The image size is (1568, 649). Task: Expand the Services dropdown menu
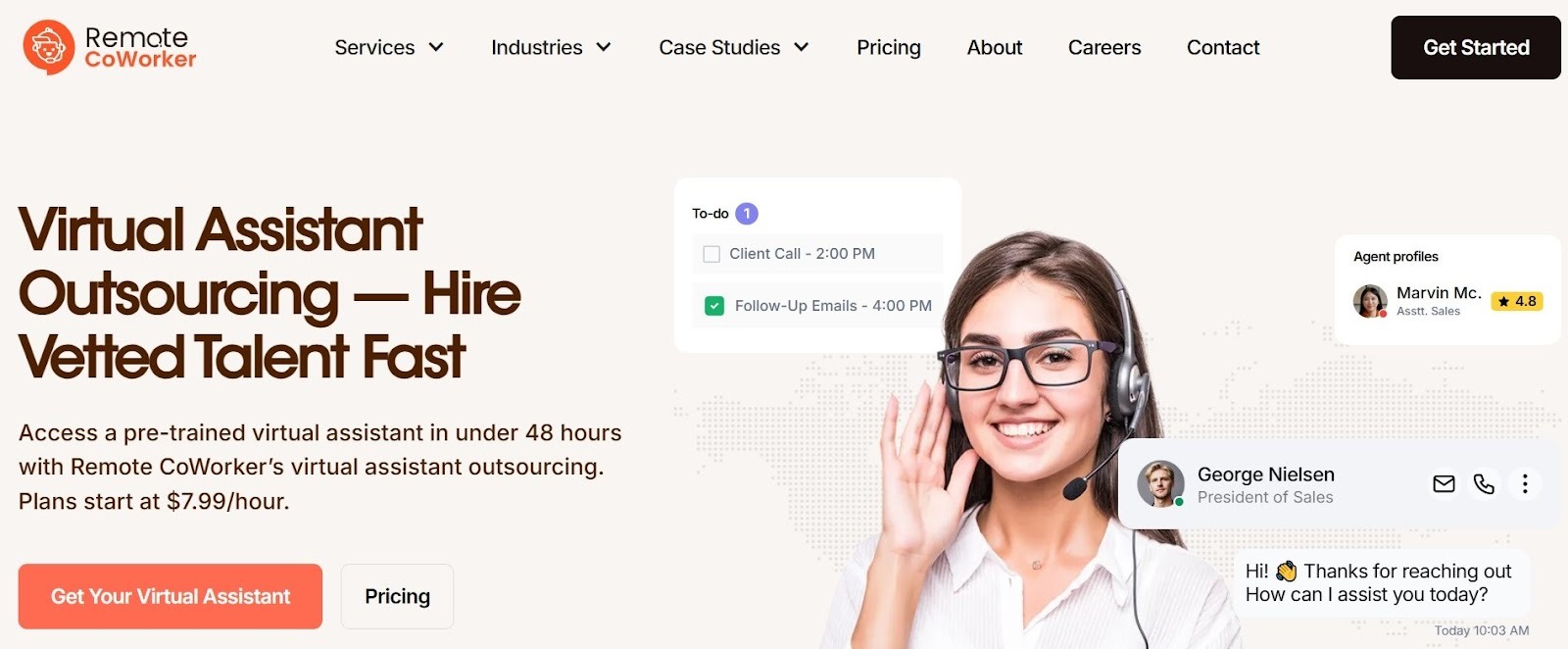pos(389,47)
